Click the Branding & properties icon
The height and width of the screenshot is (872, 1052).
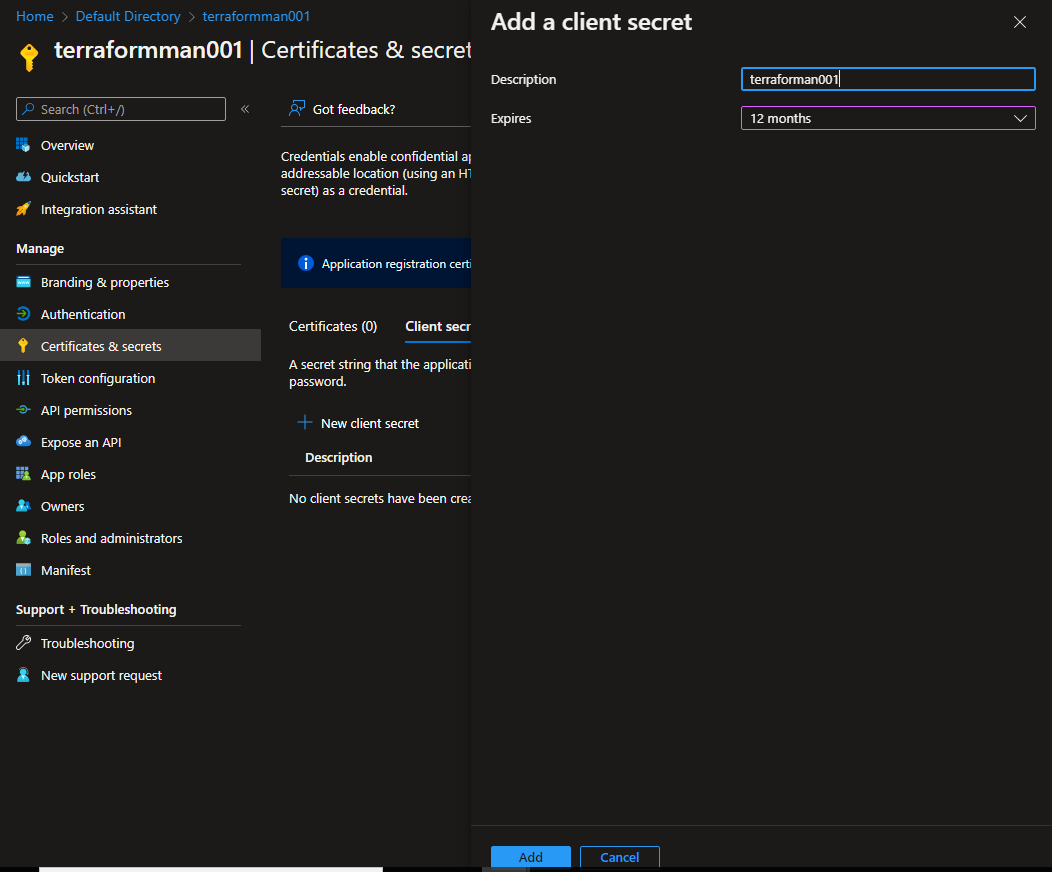[23, 282]
